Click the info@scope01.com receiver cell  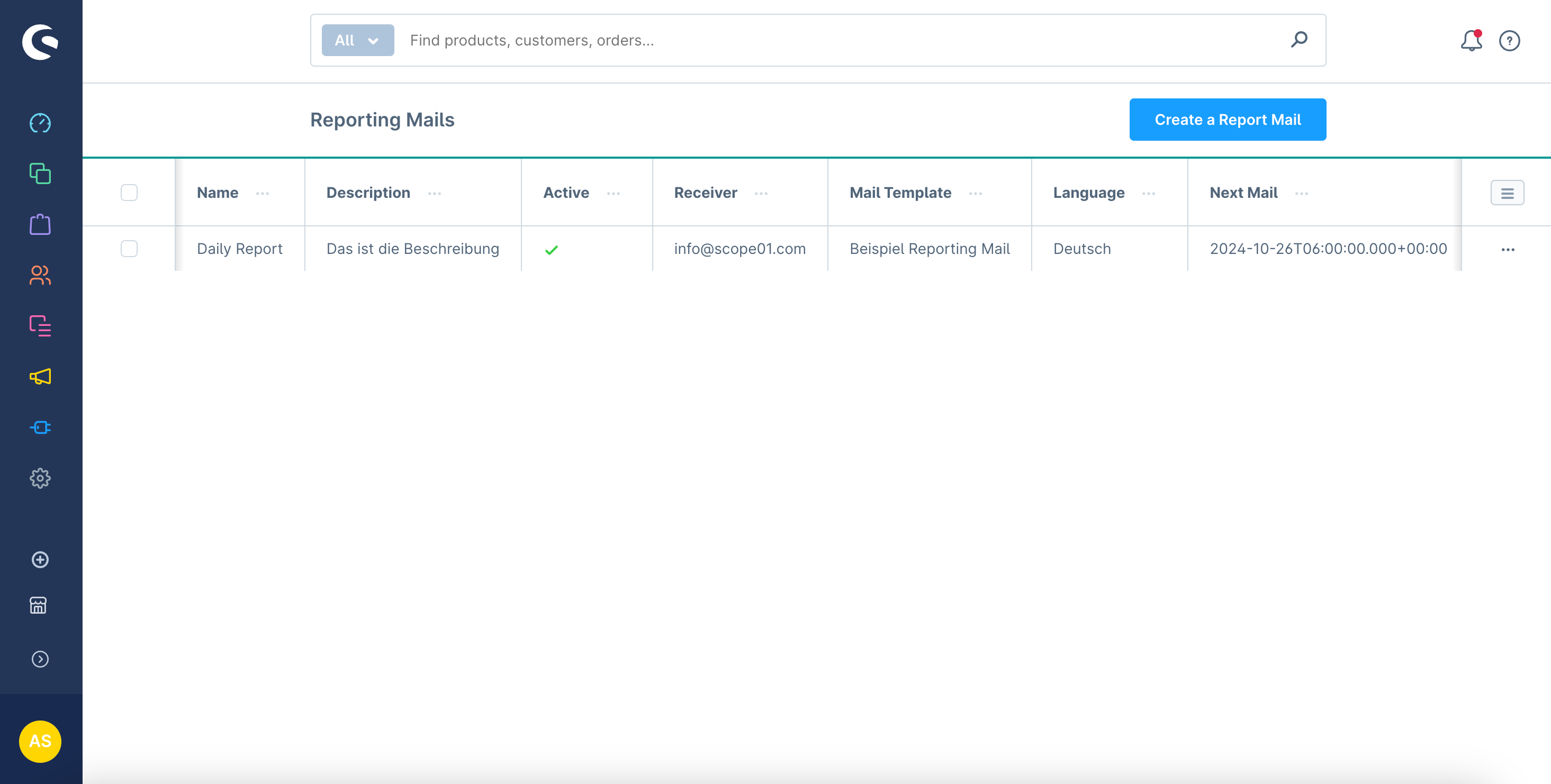[x=740, y=249]
